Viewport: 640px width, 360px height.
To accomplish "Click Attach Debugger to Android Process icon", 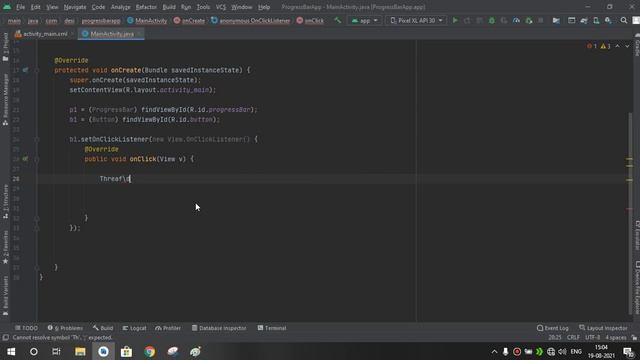I will (529, 20).
